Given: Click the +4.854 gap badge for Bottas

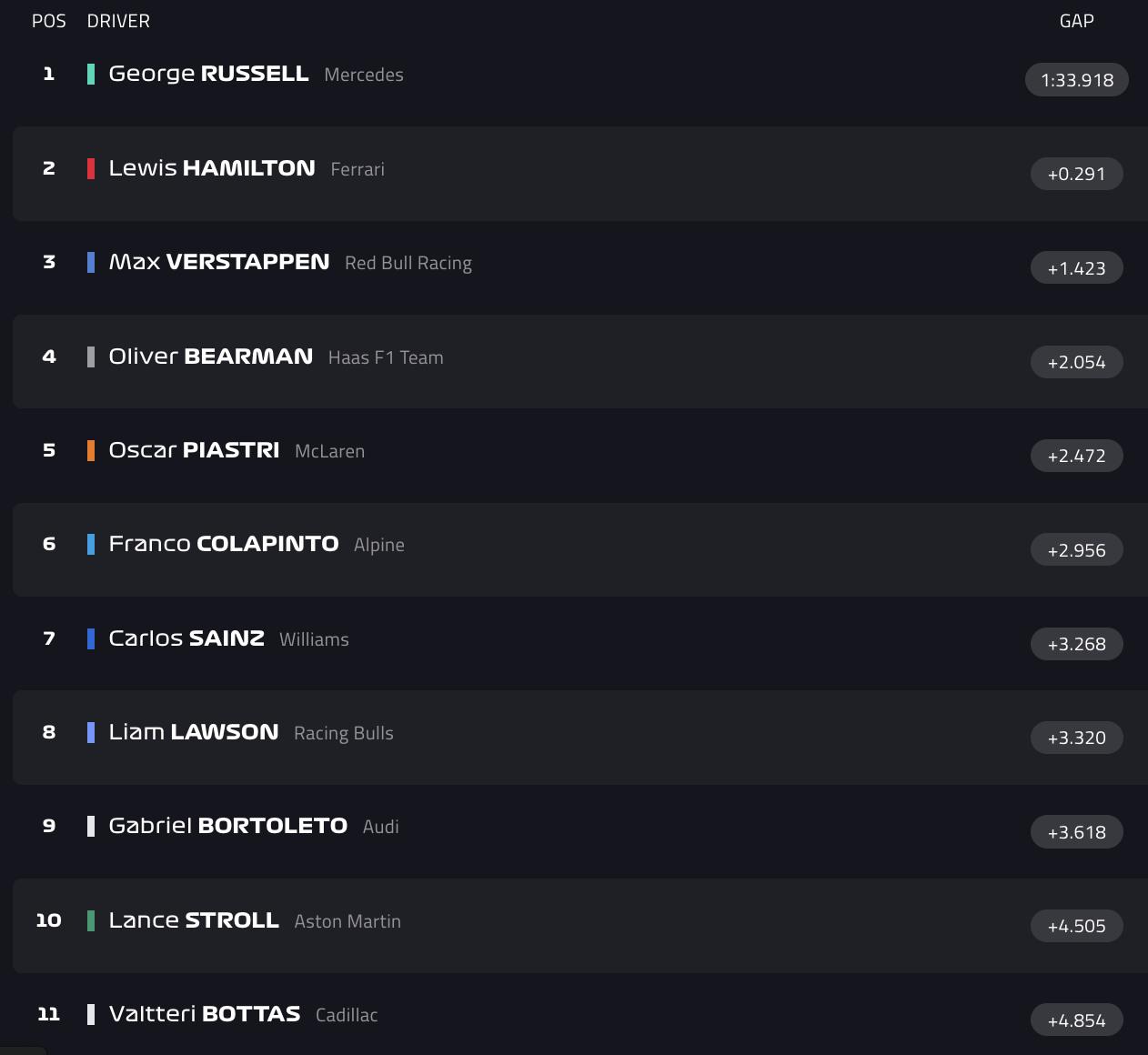Looking at the screenshot, I should (x=1076, y=1020).
